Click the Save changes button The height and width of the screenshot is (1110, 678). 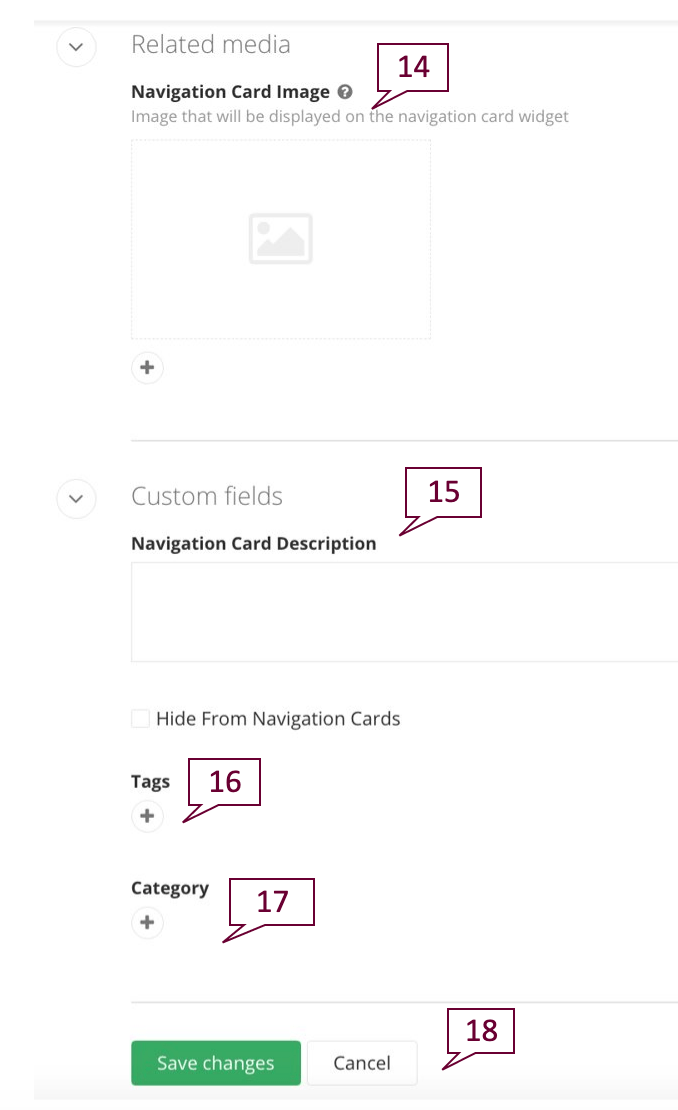215,1062
